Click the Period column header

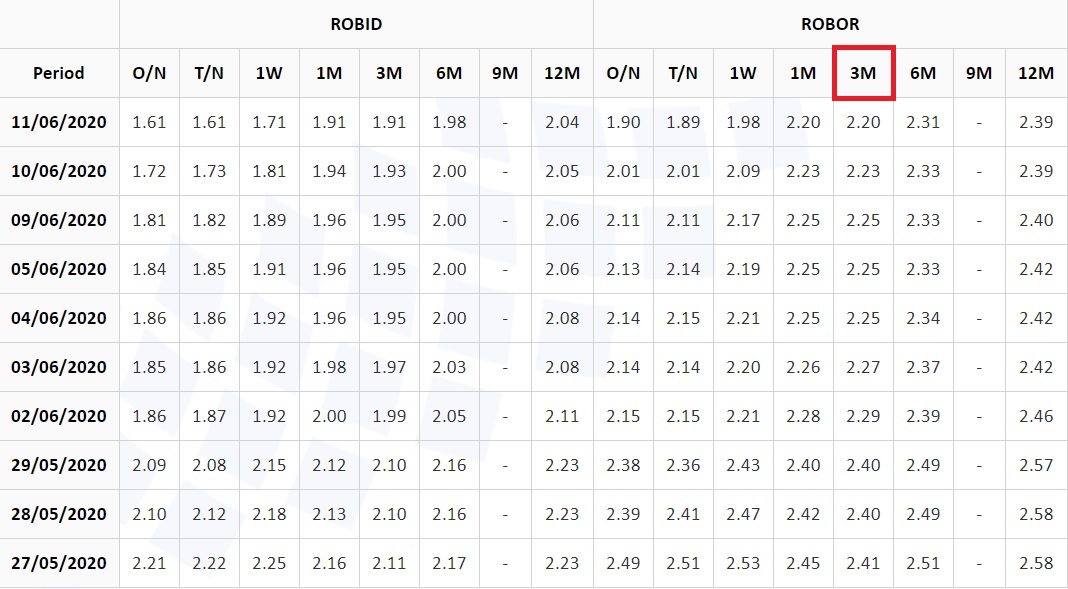(x=59, y=73)
